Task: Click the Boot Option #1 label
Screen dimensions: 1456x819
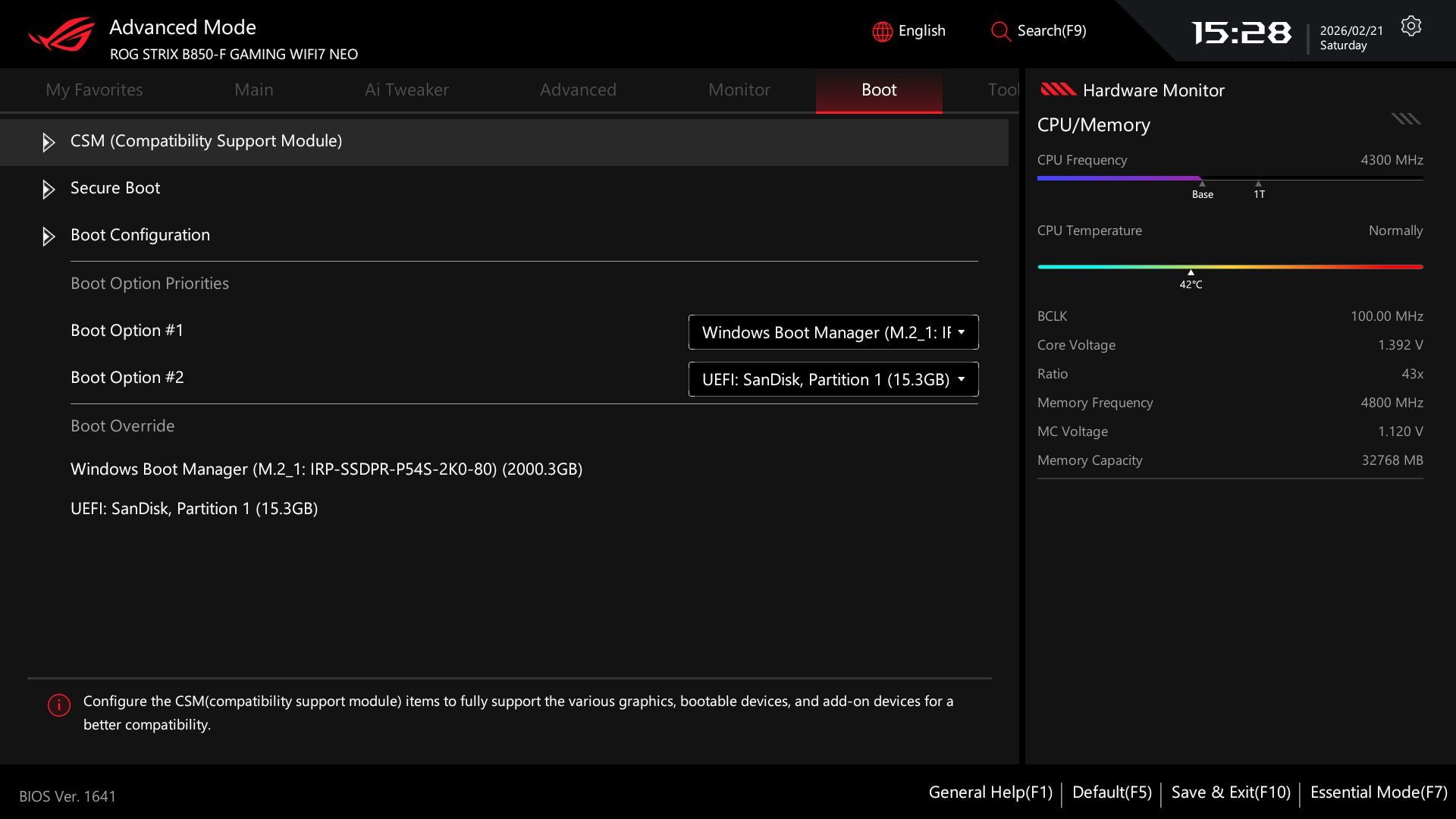Action: click(127, 331)
